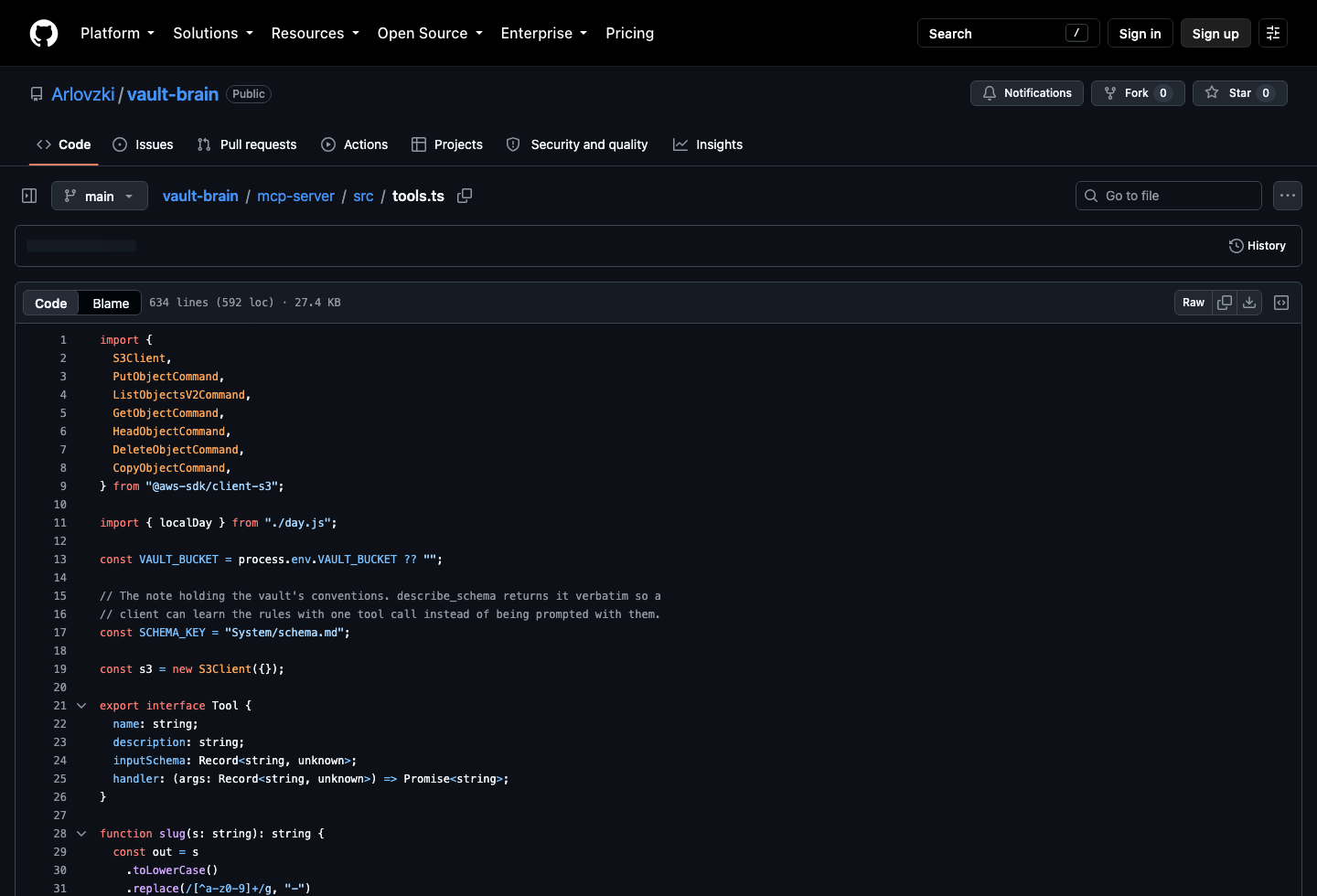
Task: Open the more file actions menu
Action: pos(1288,196)
